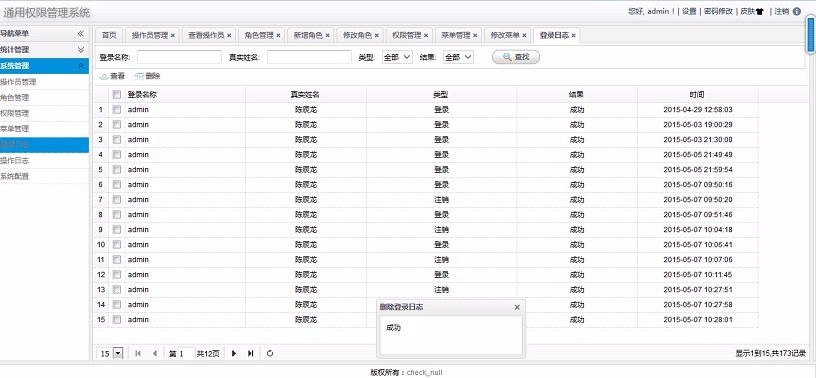Check the row 15 checkbox
Image resolution: width=816 pixels, height=378 pixels.
pos(117,319)
